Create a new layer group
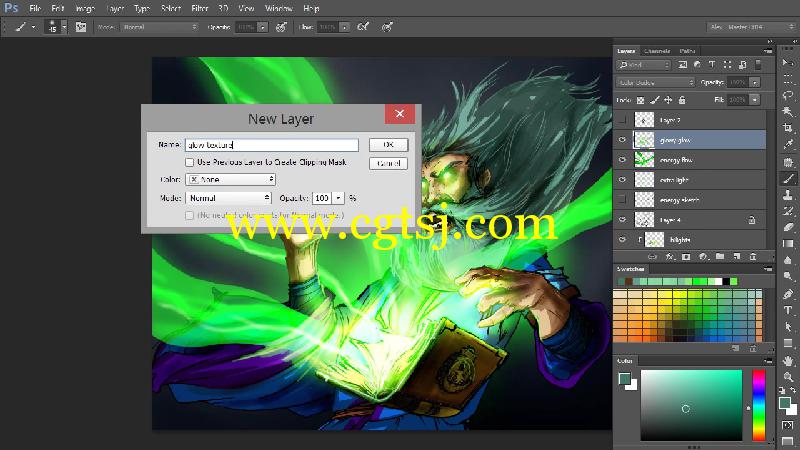Screen dimensions: 800x450 click(x=720, y=257)
